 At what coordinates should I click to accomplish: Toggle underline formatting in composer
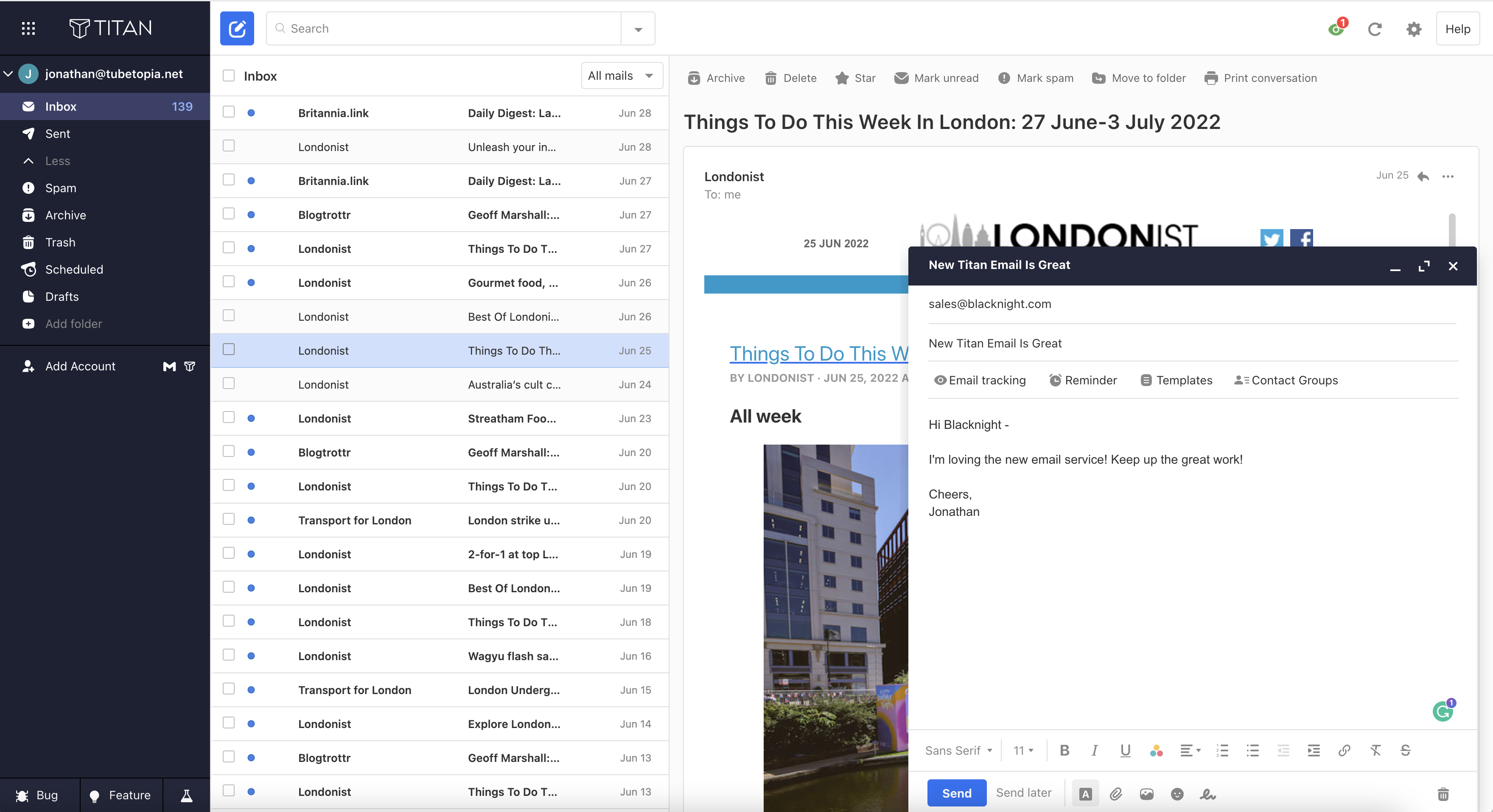tap(1125, 750)
